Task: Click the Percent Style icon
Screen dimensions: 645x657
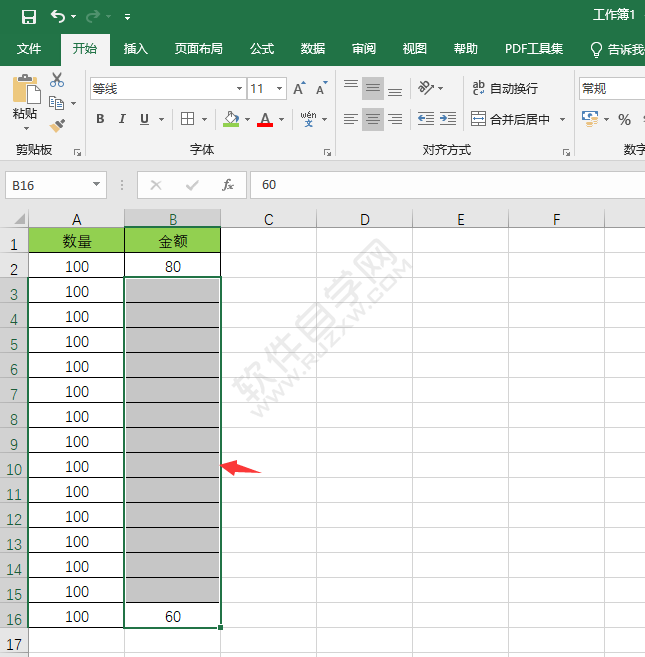Action: coord(624,119)
